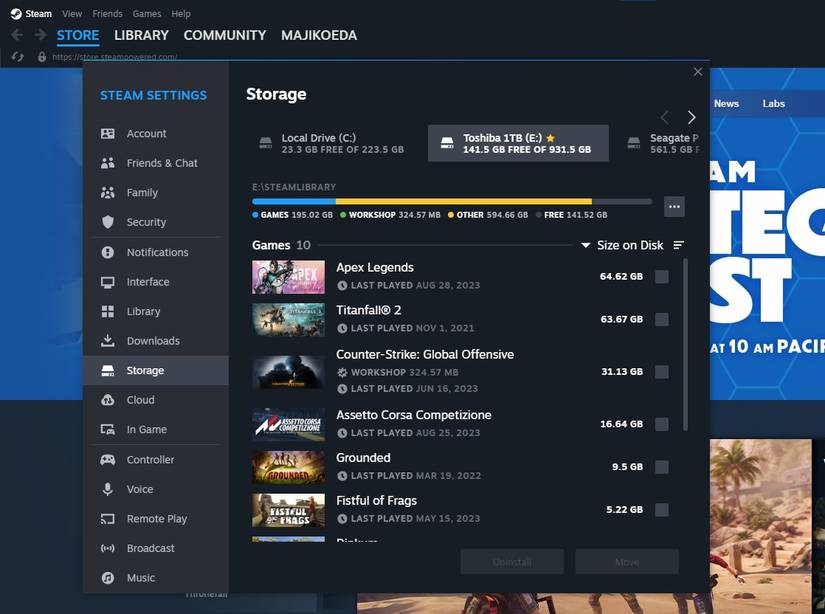The width and height of the screenshot is (825, 614).
Task: Tick the checkbox for Counter-Strike: Global Offensive
Action: tap(661, 370)
